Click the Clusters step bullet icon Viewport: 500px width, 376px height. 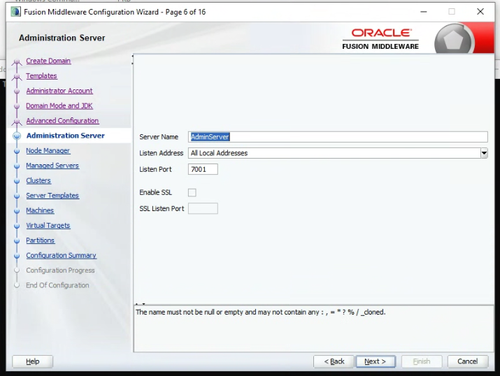click(x=17, y=181)
